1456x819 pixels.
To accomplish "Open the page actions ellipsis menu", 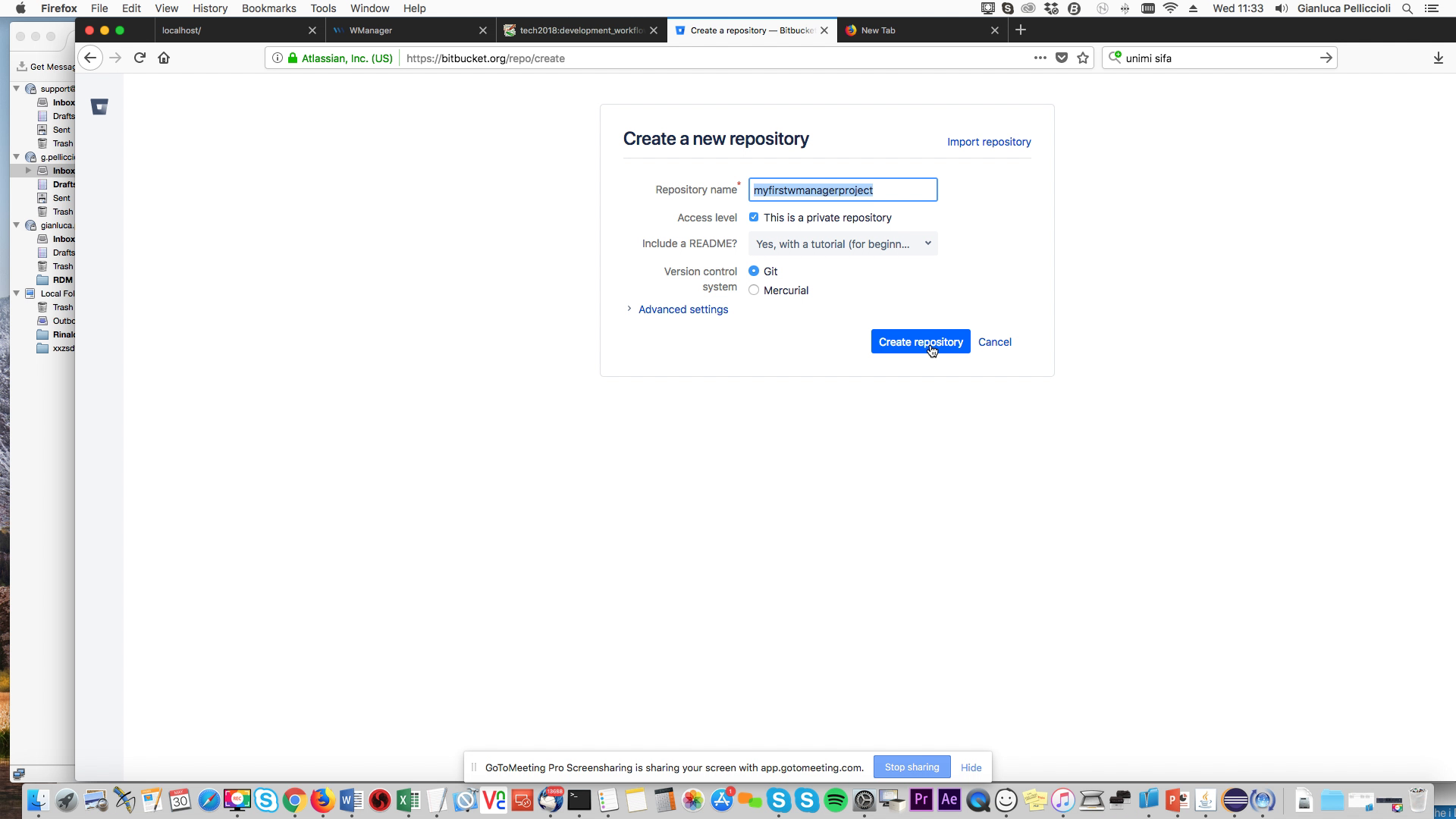I will (x=1040, y=58).
